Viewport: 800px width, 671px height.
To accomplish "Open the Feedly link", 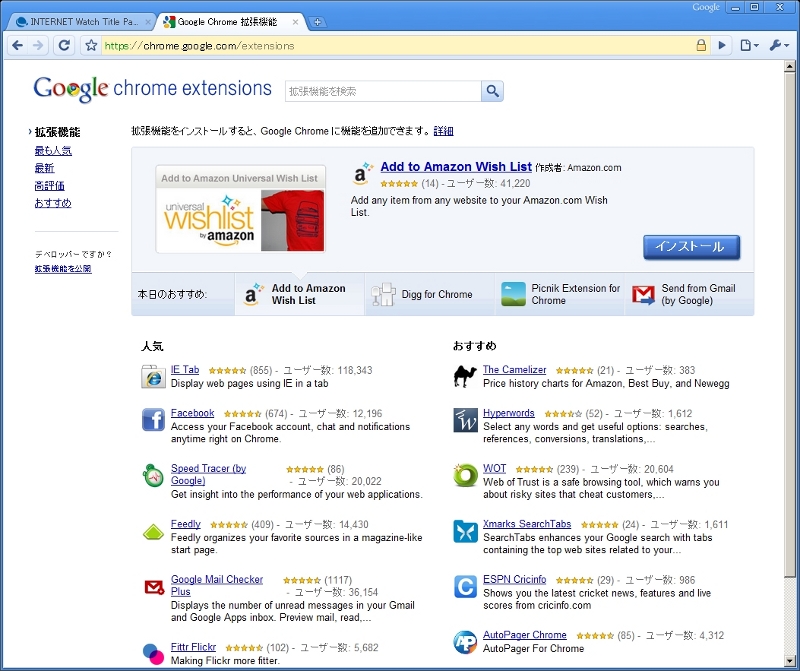I will 186,524.
